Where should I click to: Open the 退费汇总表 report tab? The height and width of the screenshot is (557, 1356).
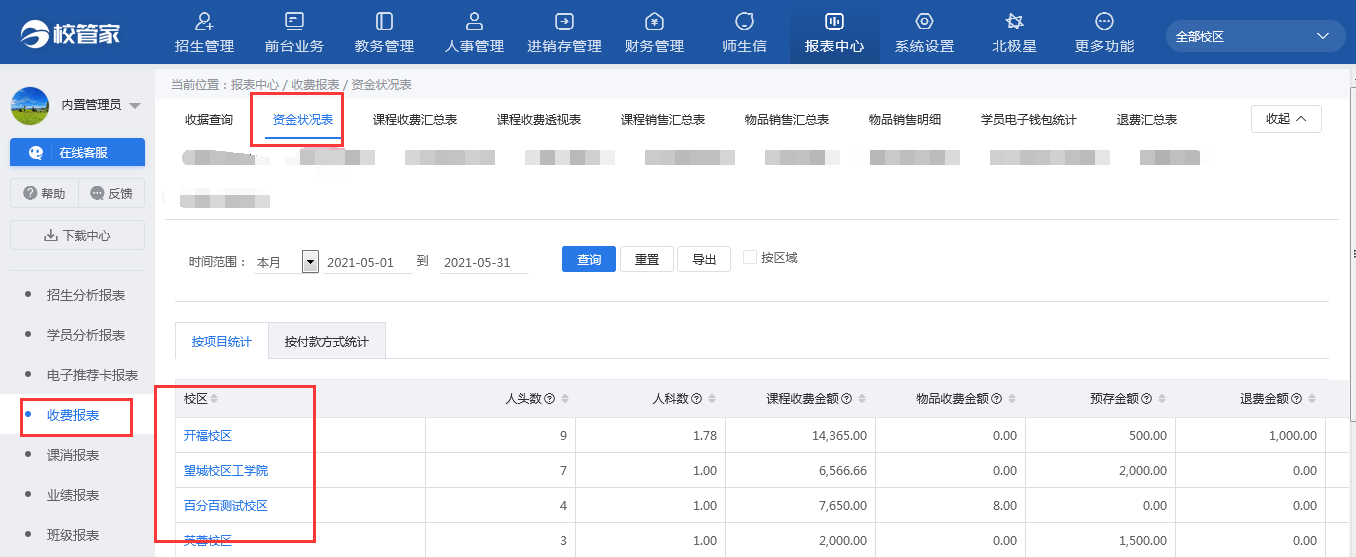pyautogui.click(x=1147, y=120)
